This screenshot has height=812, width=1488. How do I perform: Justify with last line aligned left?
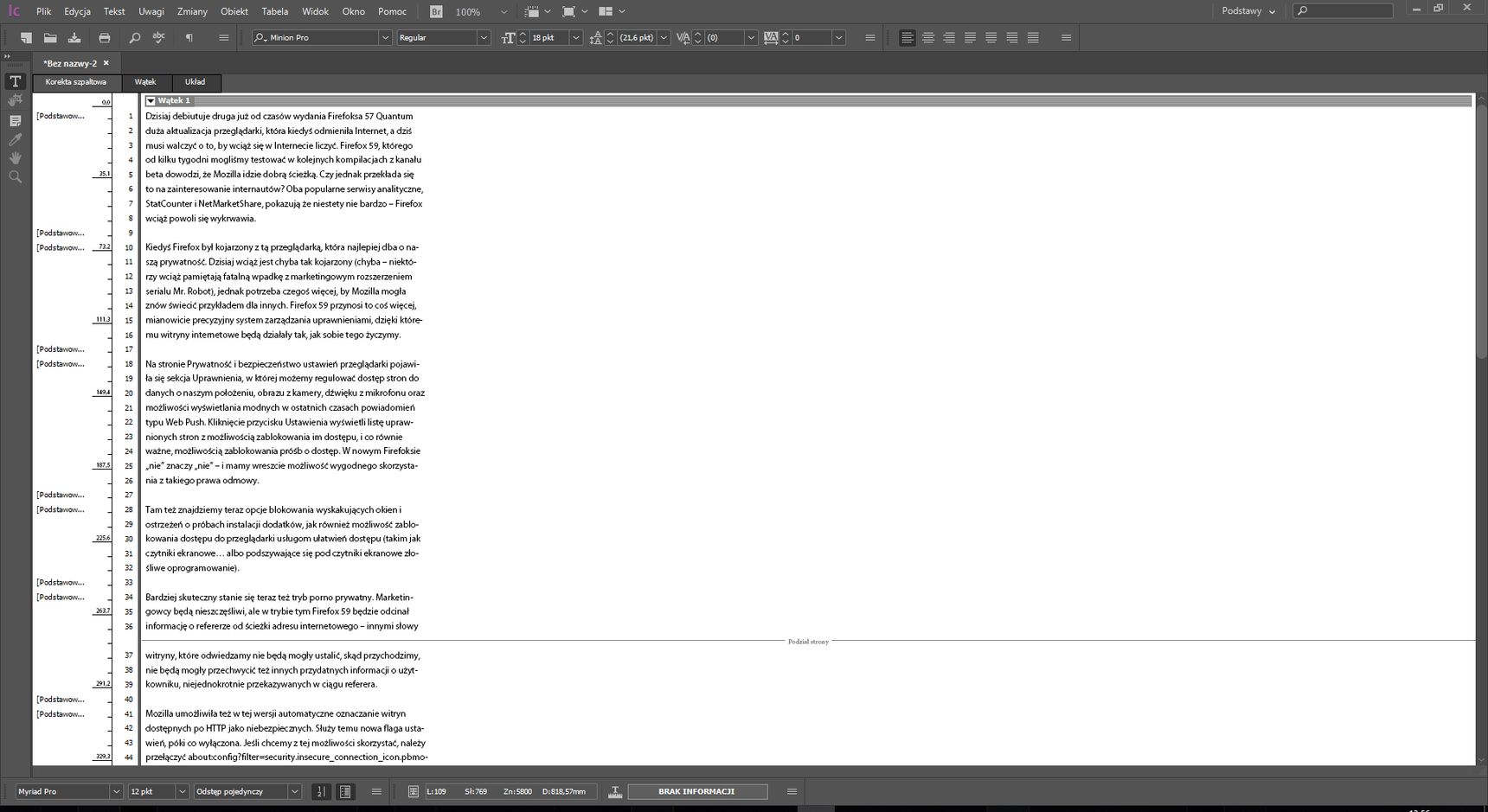(x=970, y=38)
